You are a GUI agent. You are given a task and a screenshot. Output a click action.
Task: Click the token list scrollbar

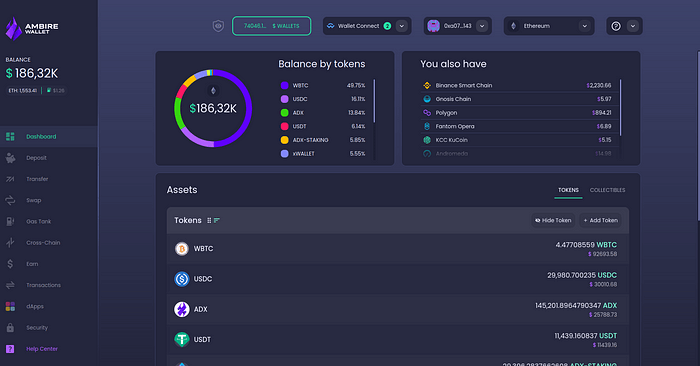click(374, 101)
